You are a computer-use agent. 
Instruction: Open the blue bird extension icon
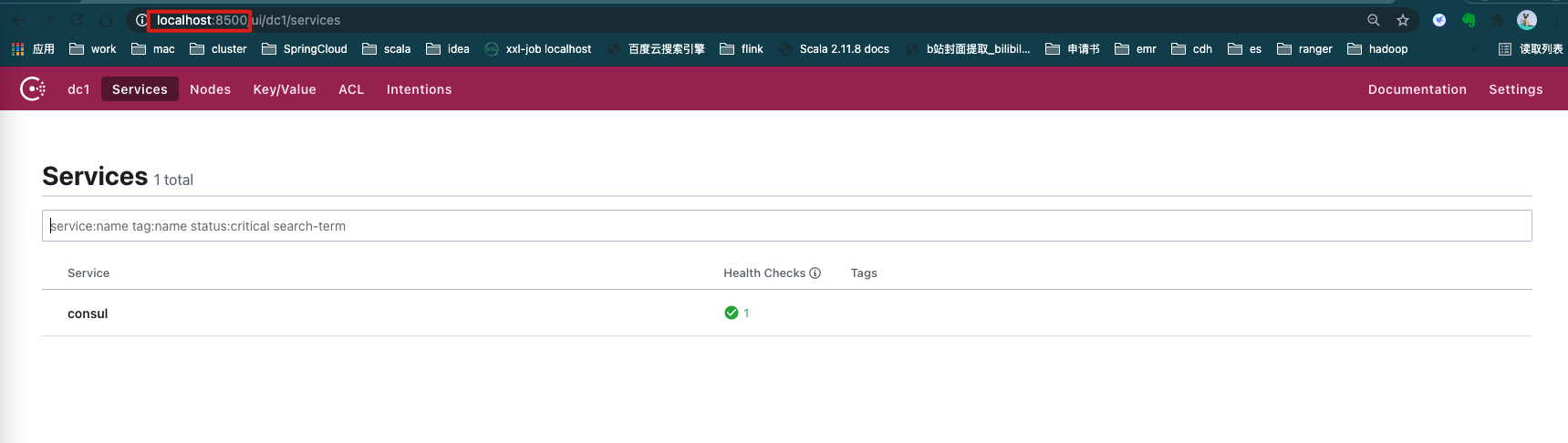tap(1439, 20)
